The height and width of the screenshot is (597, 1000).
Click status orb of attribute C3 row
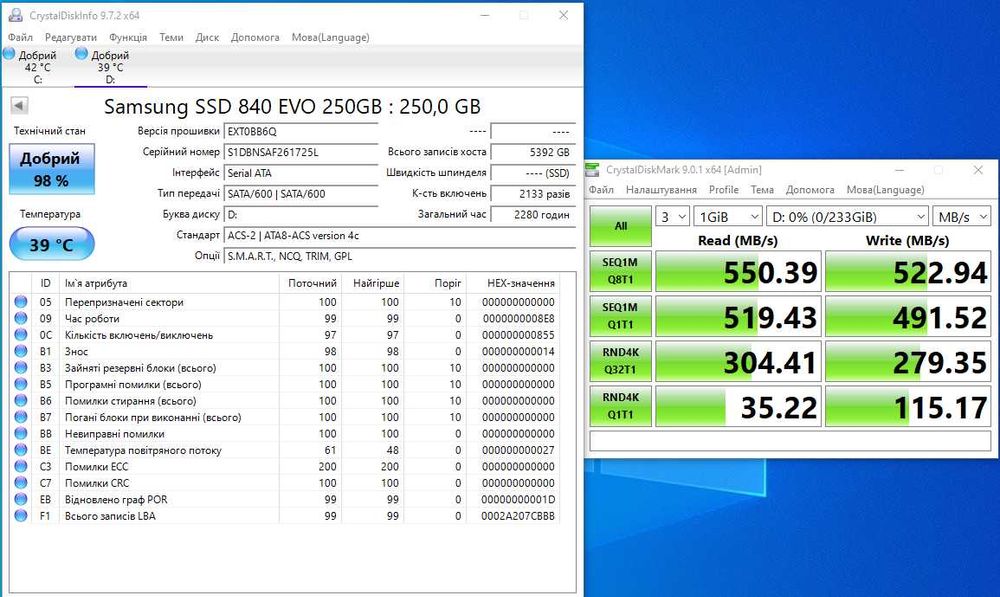[20, 466]
